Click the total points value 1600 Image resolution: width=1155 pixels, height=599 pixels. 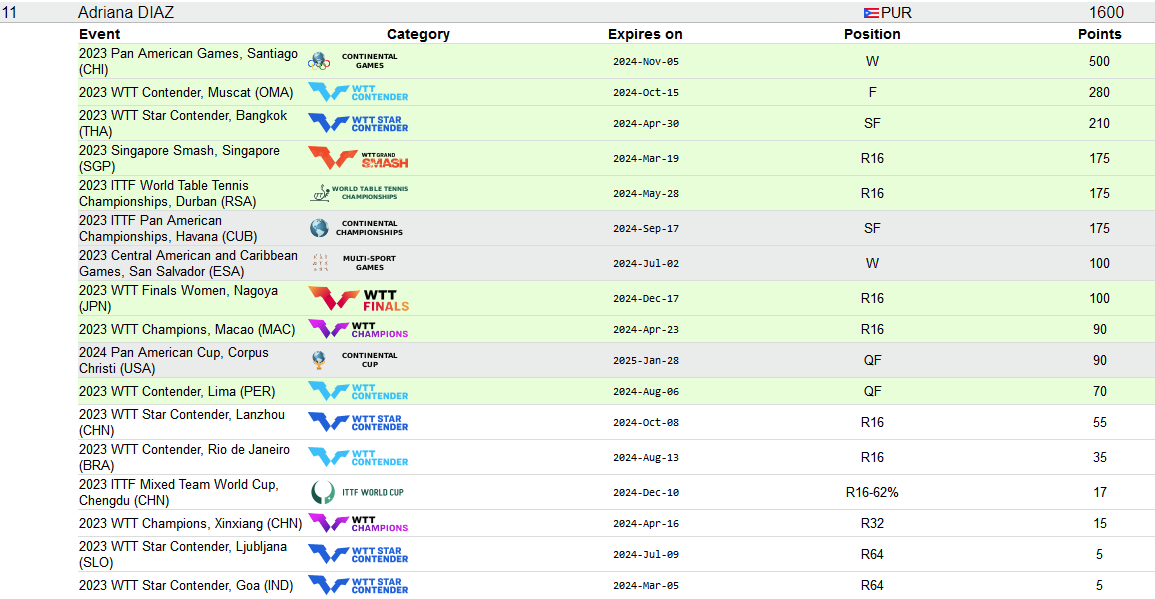[1106, 13]
